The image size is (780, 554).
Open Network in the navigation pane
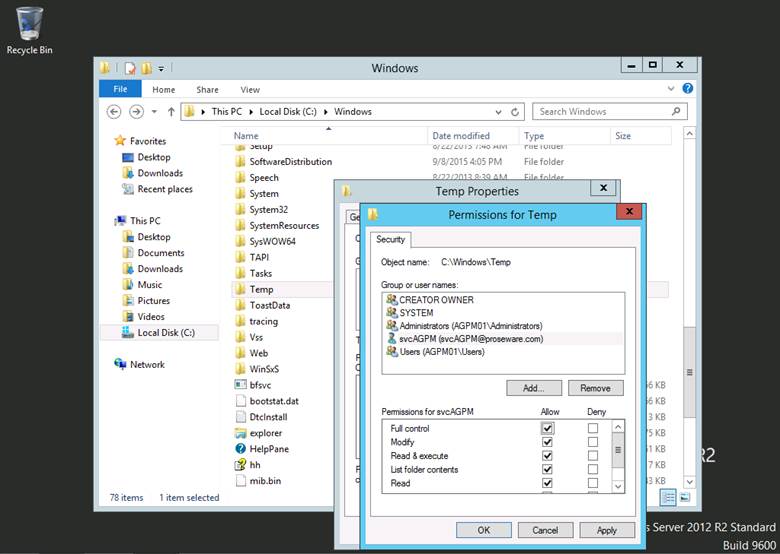[x=146, y=365]
